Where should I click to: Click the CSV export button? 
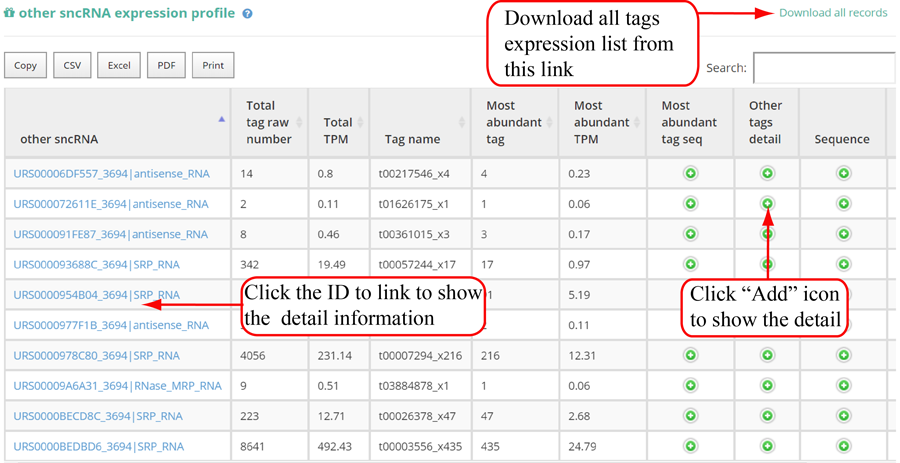pos(72,65)
